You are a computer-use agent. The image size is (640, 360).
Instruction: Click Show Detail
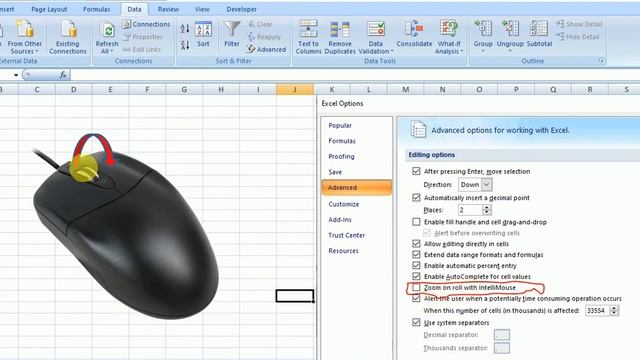click(579, 24)
